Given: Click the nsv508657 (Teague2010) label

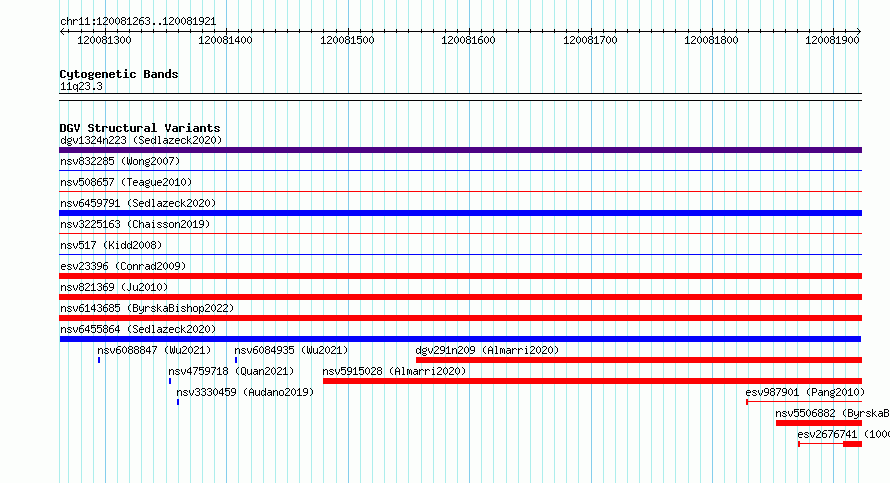Looking at the screenshot, I should pos(126,182).
